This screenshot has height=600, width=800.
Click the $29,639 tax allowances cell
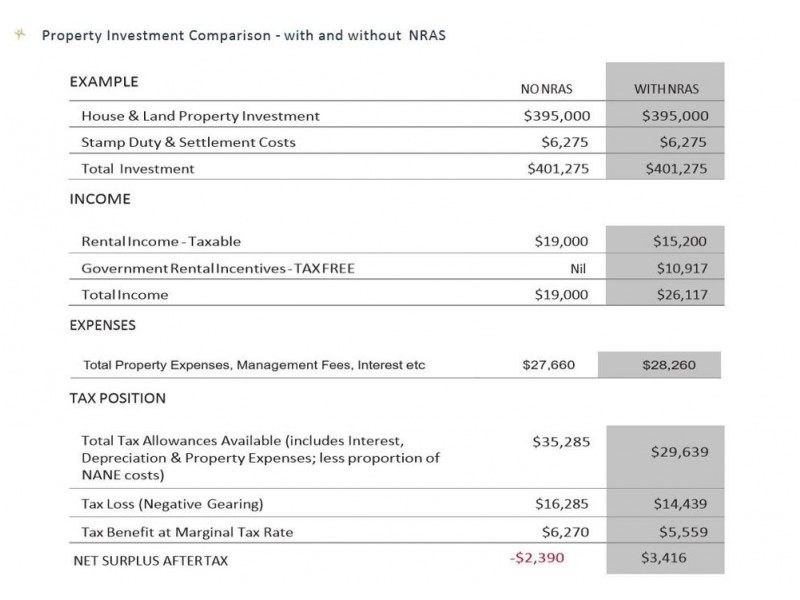point(679,451)
